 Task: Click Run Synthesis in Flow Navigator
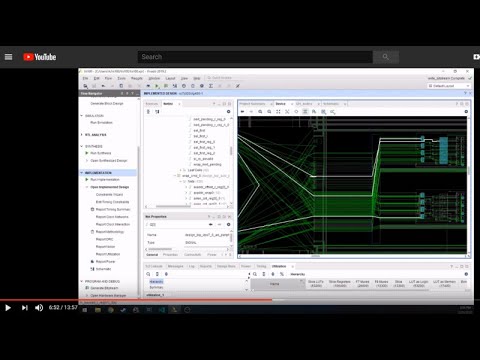click(101, 153)
